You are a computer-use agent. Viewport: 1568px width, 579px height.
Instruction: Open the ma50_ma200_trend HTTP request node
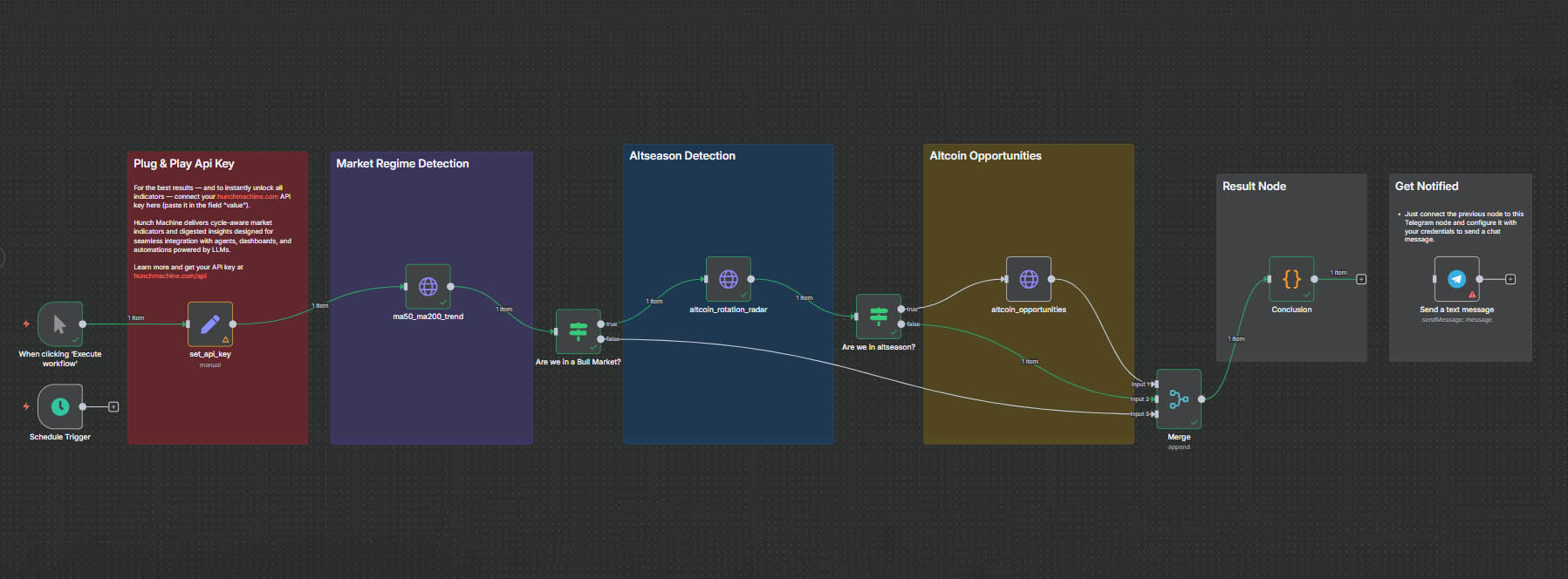point(428,287)
